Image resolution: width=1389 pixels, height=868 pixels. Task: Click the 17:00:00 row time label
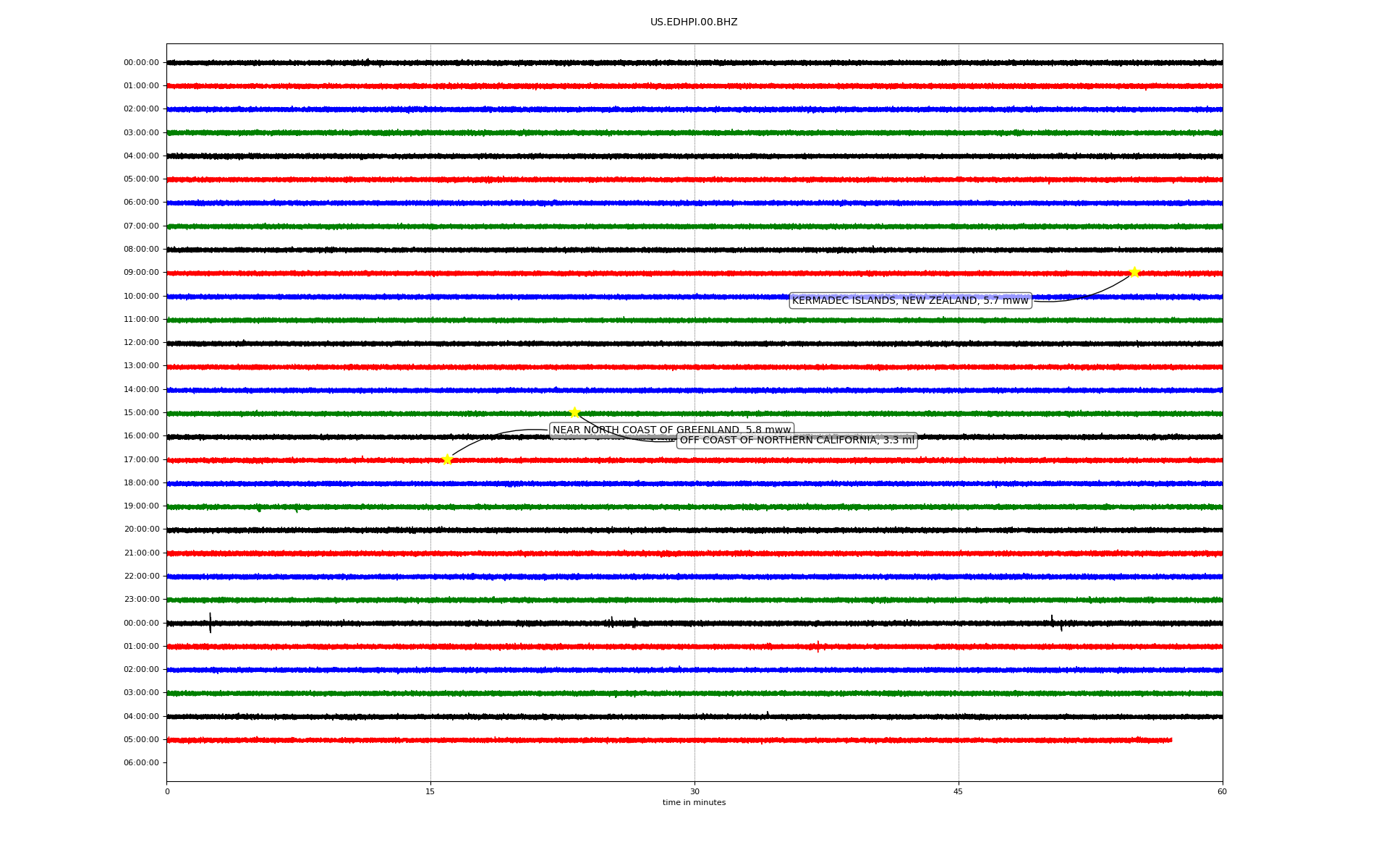click(x=141, y=459)
